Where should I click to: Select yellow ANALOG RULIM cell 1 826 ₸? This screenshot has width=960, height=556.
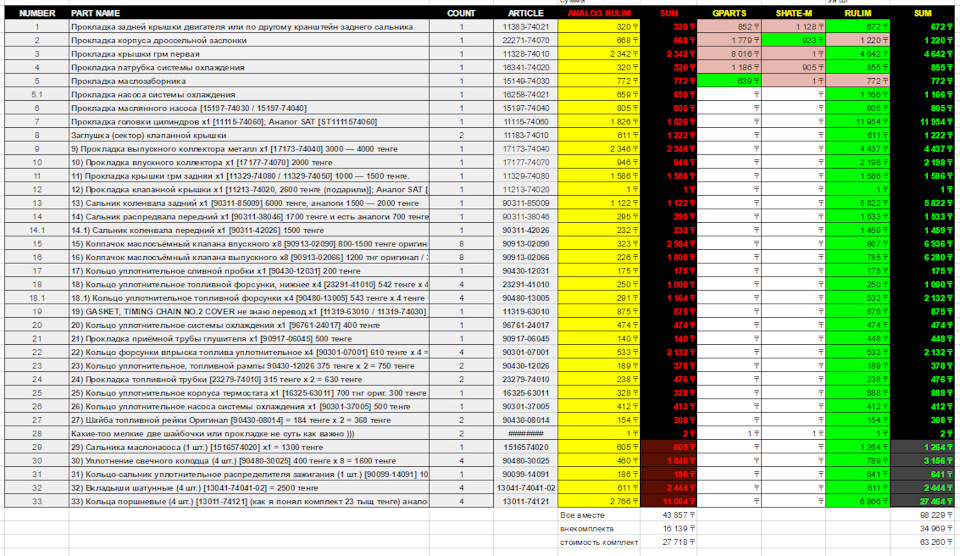click(x=599, y=122)
